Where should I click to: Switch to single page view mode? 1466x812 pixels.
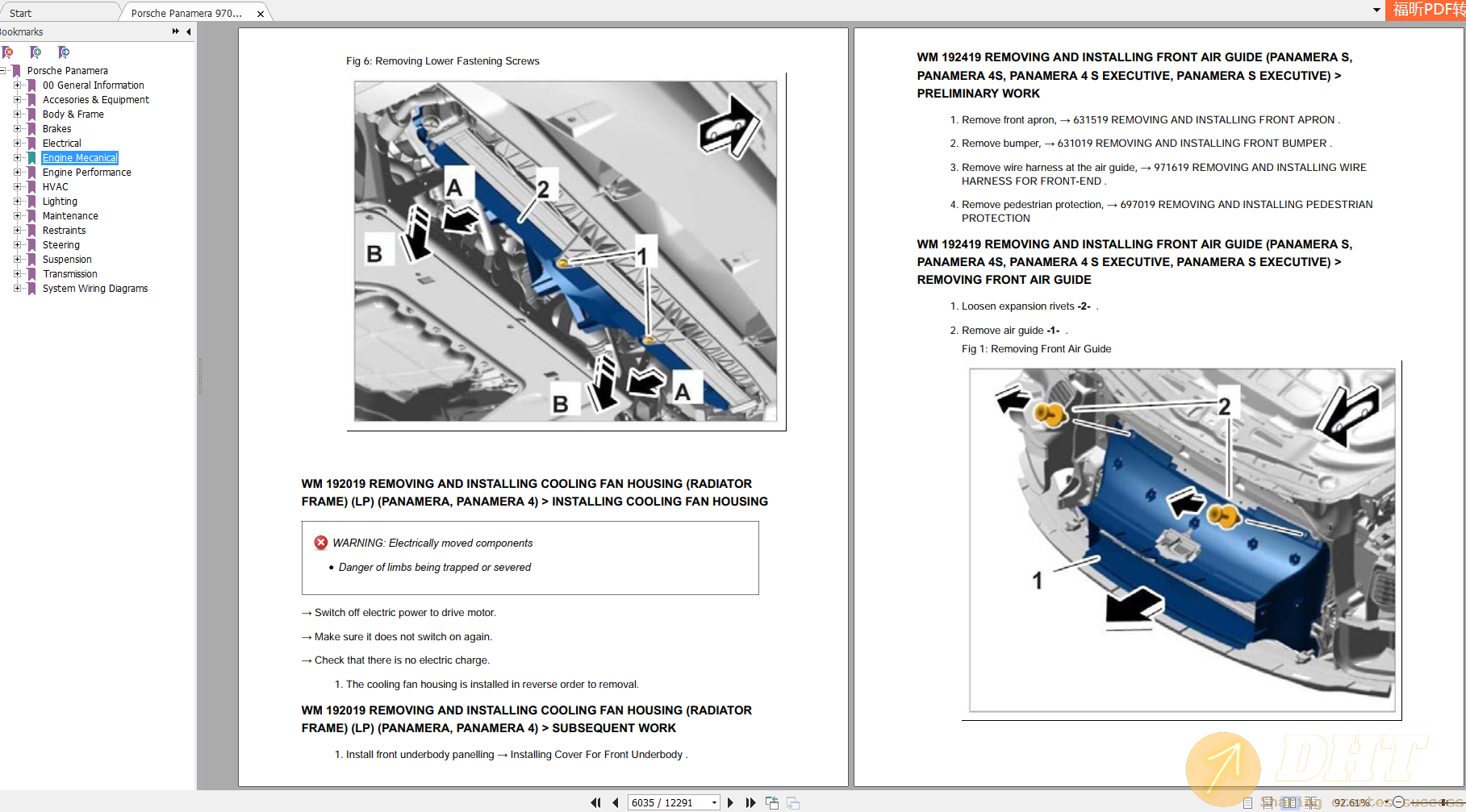tap(1247, 803)
